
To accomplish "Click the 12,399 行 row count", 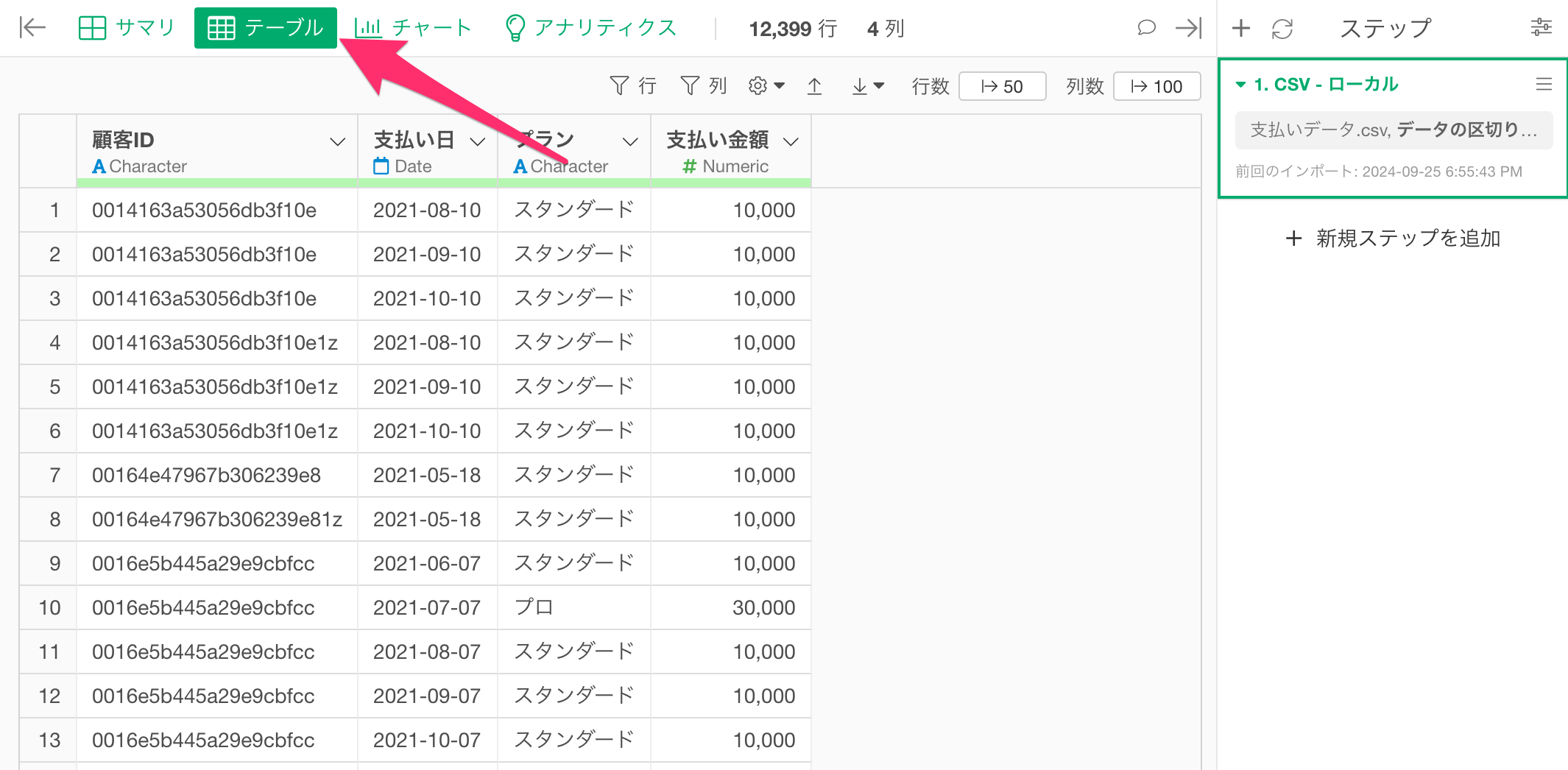I will (x=793, y=29).
